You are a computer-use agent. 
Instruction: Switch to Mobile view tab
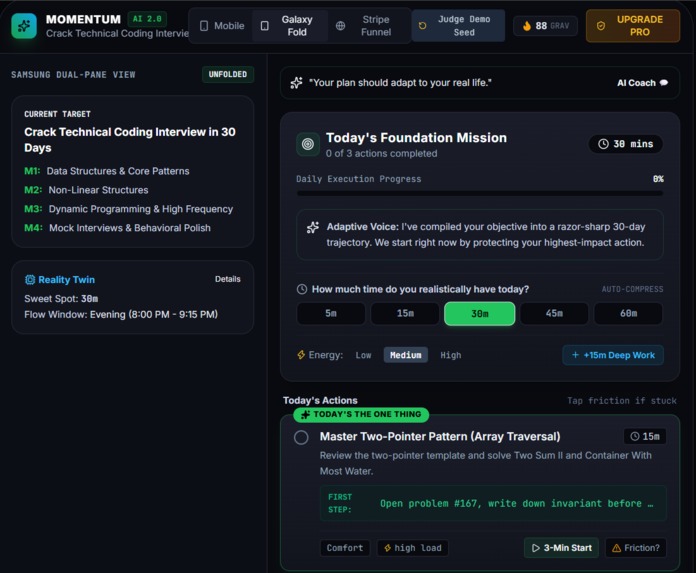click(222, 26)
